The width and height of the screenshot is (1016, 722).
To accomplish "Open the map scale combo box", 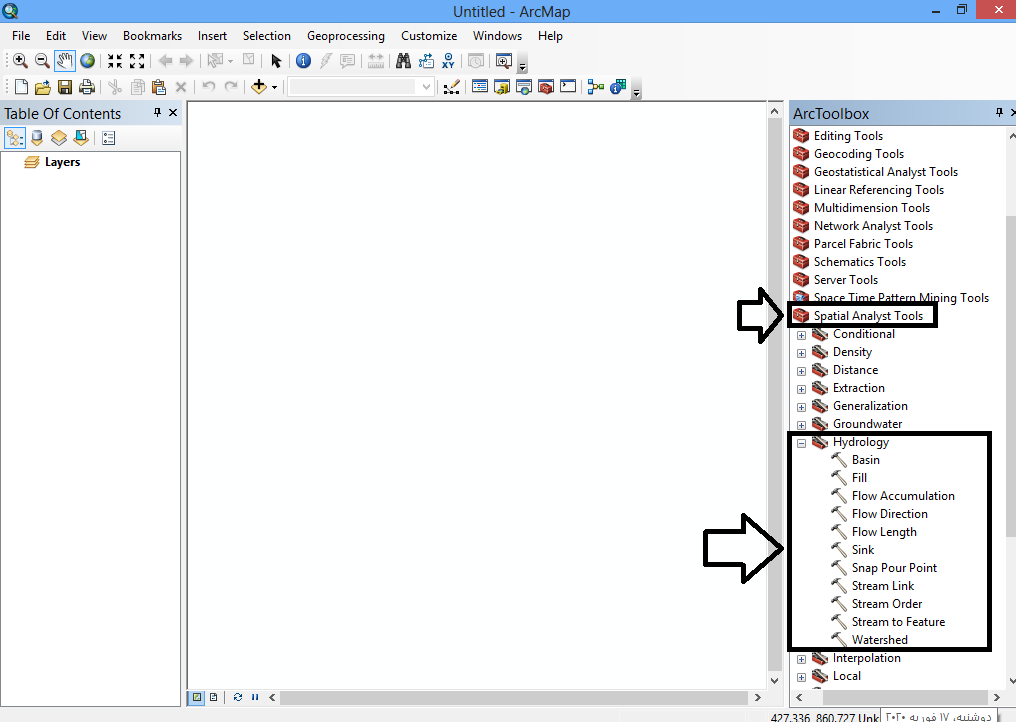I will point(360,87).
